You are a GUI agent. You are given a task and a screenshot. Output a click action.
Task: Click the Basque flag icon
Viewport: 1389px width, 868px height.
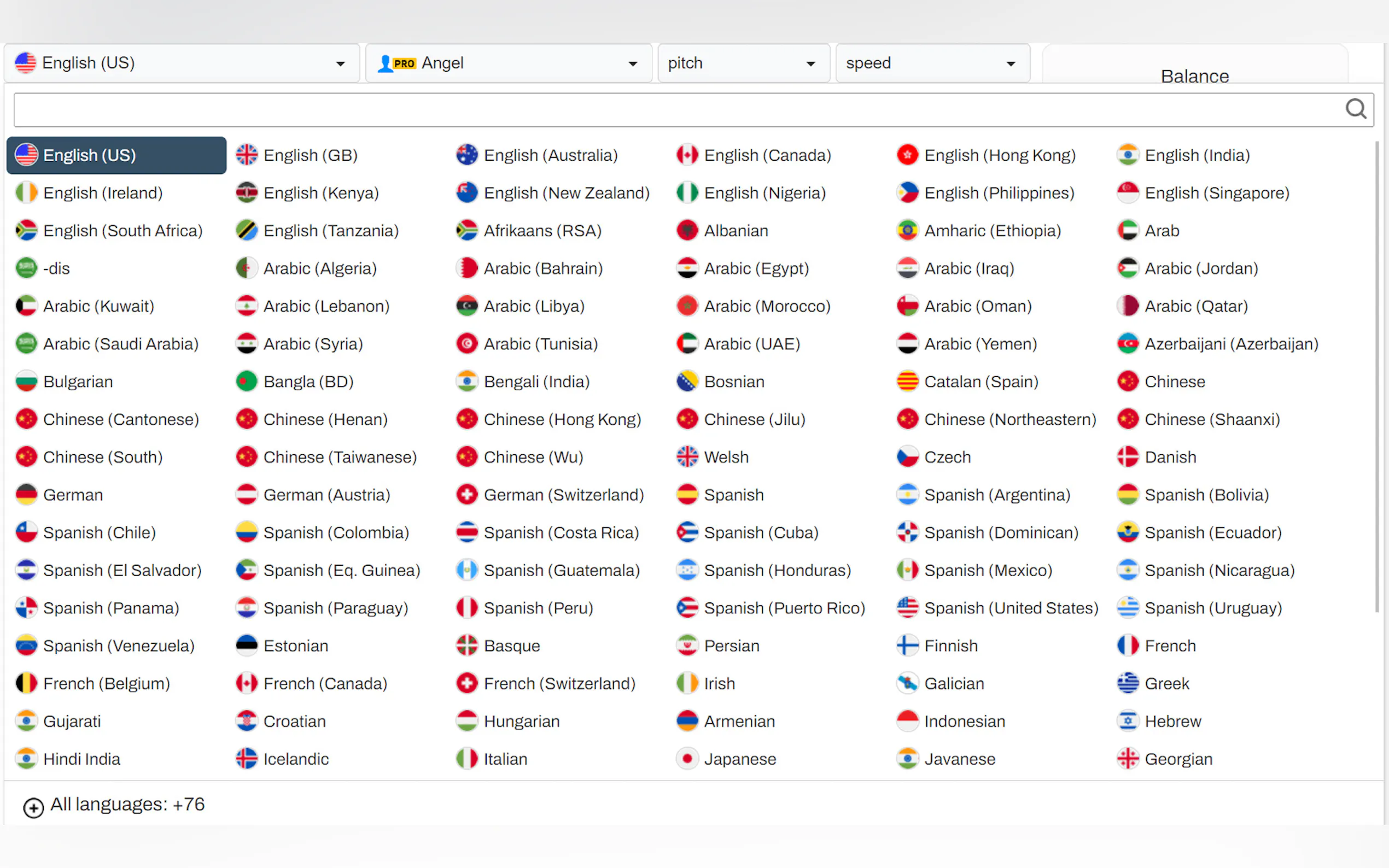[x=467, y=646]
